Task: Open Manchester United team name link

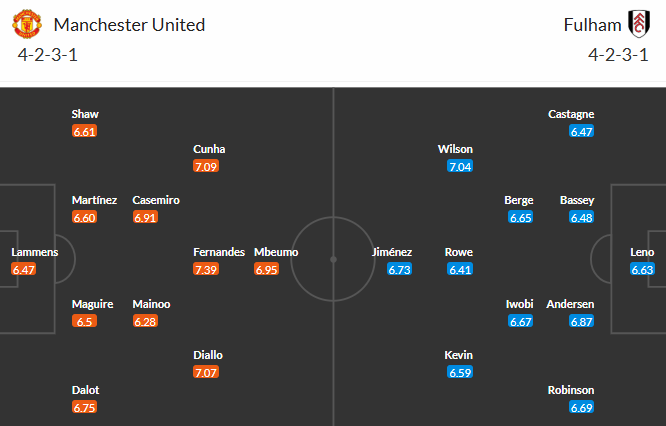Action: 129,25
